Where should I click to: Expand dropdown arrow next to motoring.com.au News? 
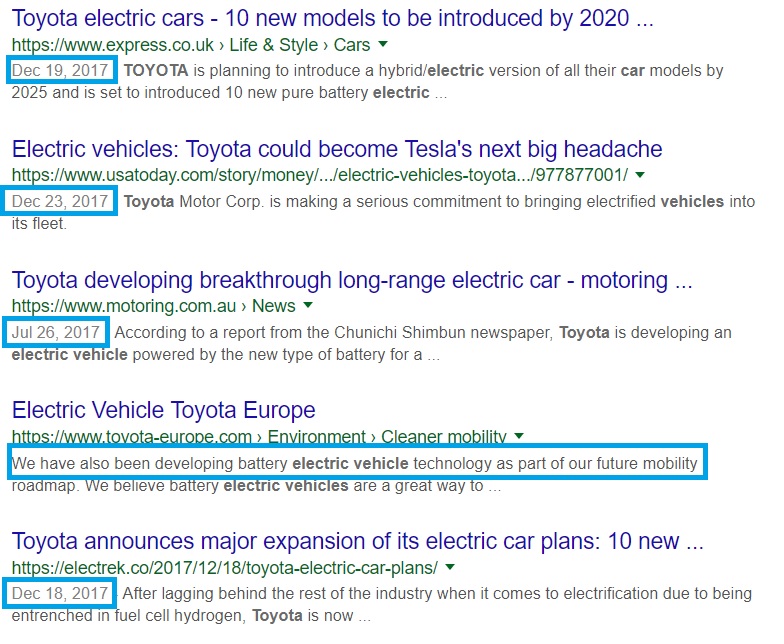click(x=308, y=305)
